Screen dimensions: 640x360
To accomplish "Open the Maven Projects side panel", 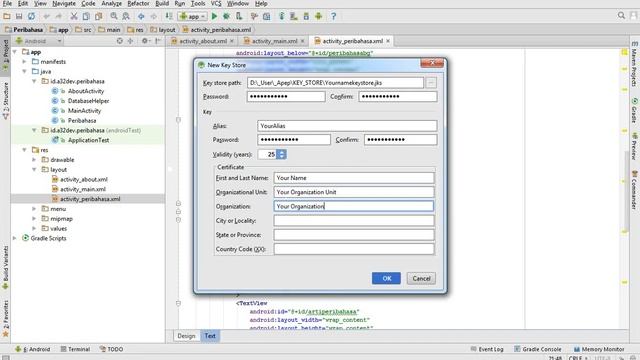I will [634, 64].
